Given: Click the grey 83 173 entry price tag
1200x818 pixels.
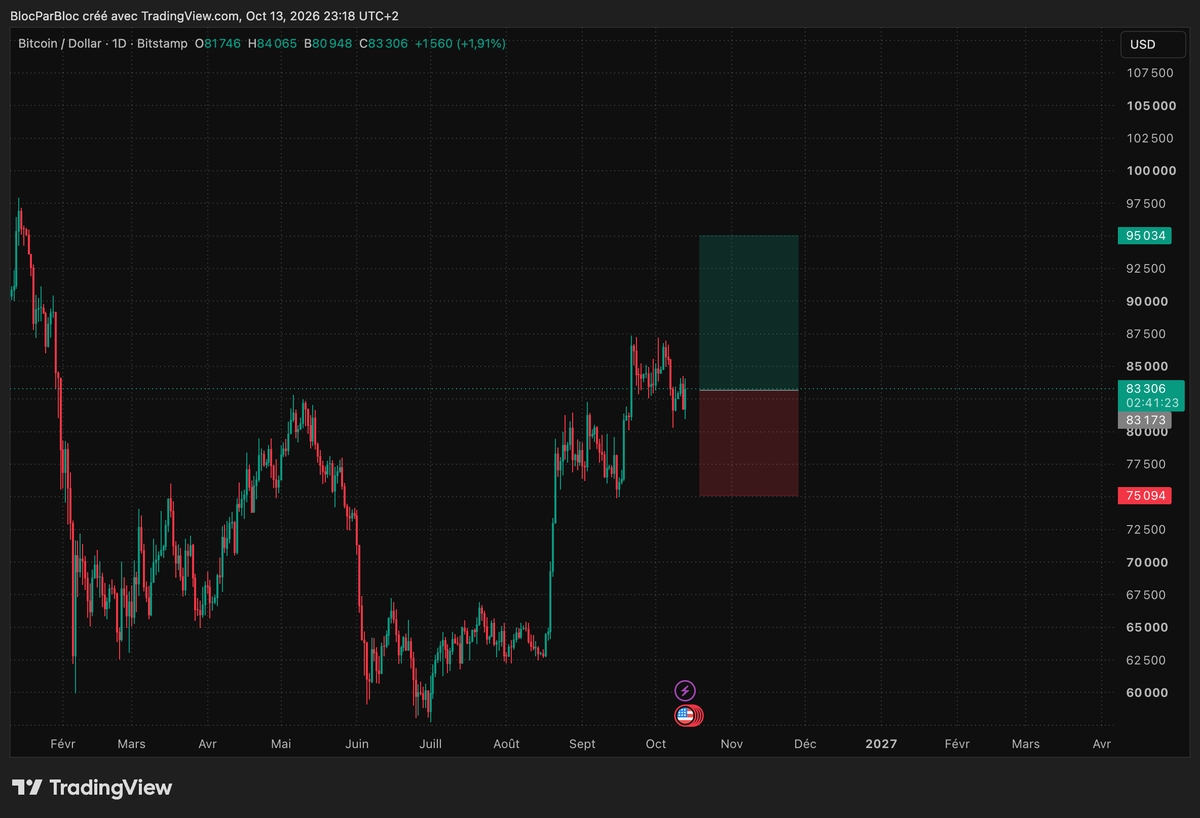Looking at the screenshot, I should point(1146,420).
